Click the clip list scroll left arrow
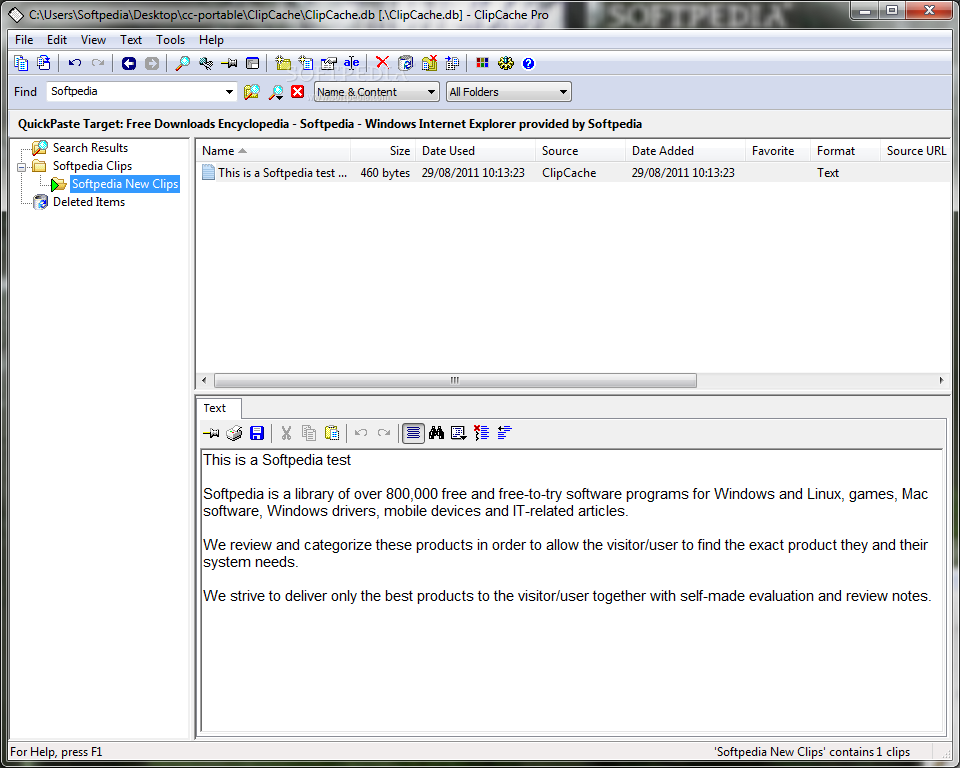The width and height of the screenshot is (960, 768). click(x=204, y=380)
